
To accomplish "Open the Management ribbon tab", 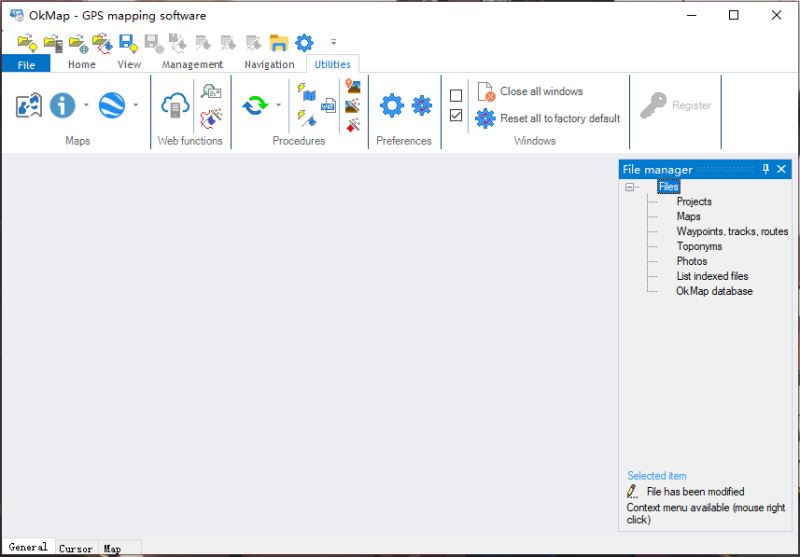I will coord(192,64).
